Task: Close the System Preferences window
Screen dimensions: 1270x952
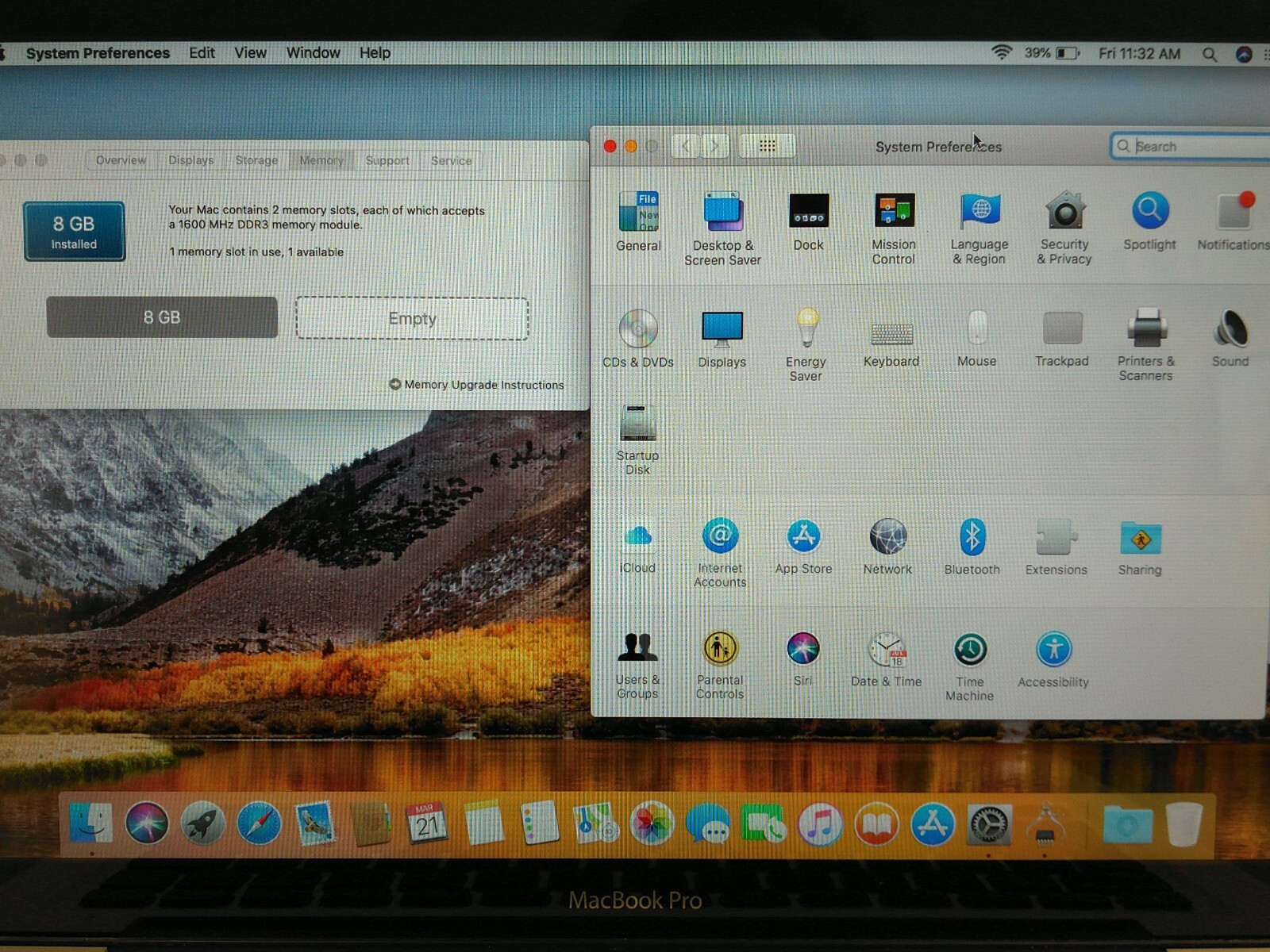Action: (x=610, y=146)
